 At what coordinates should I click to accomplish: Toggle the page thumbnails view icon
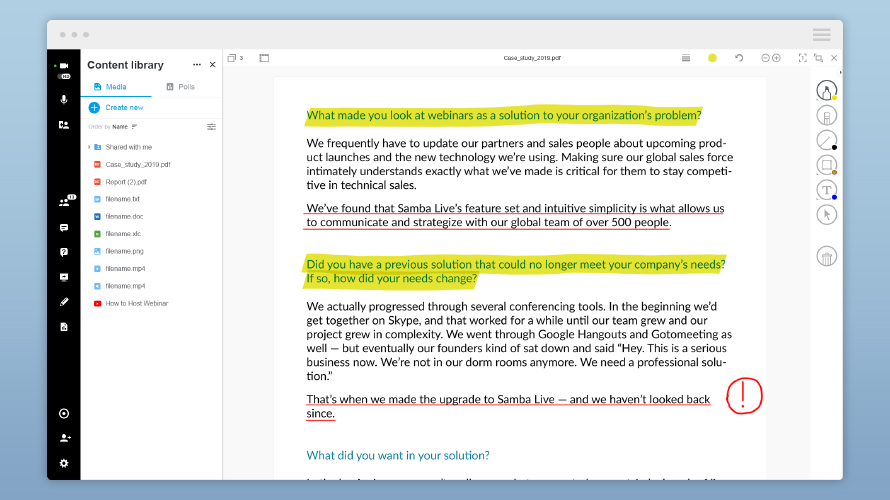264,58
